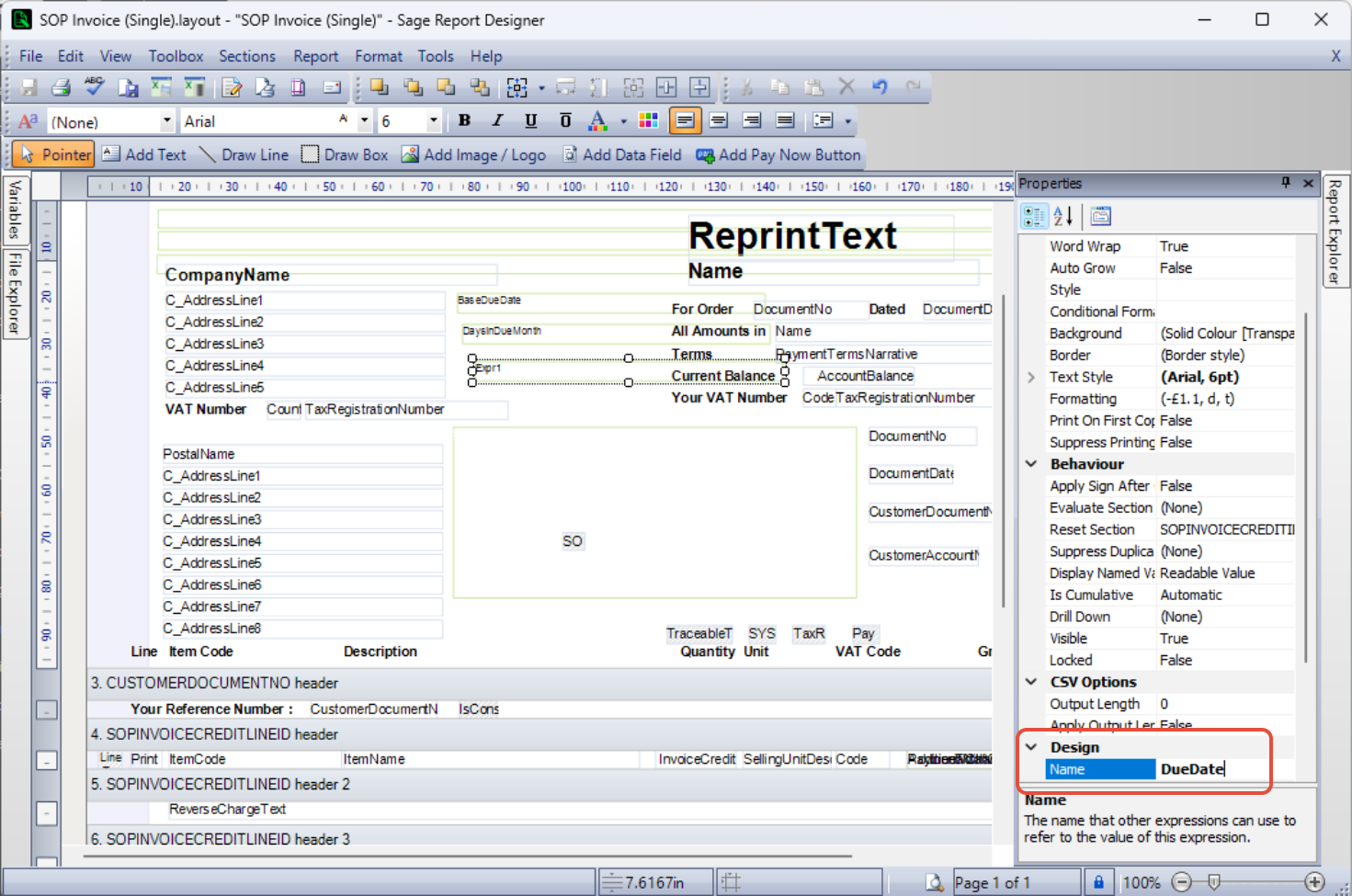Viewport: 1352px width, 896px height.
Task: Click the Redo arrow icon
Action: [913, 87]
